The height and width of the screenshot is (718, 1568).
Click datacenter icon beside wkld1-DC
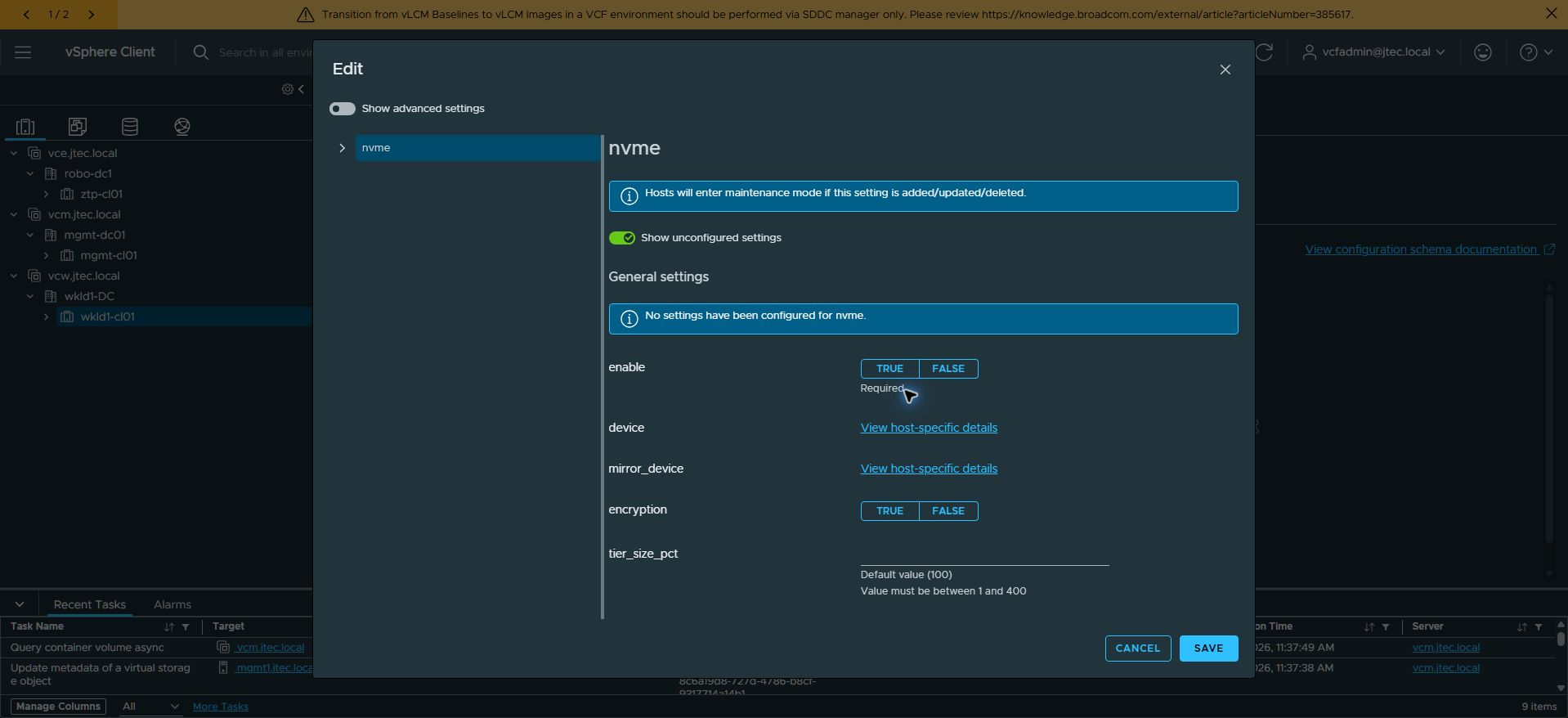pyautogui.click(x=51, y=296)
